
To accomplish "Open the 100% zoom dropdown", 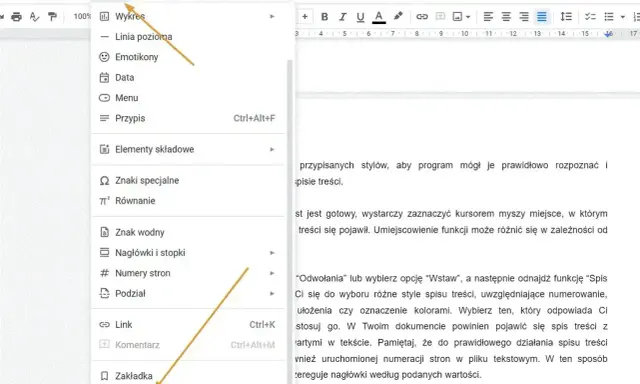I will pyautogui.click(x=82, y=16).
